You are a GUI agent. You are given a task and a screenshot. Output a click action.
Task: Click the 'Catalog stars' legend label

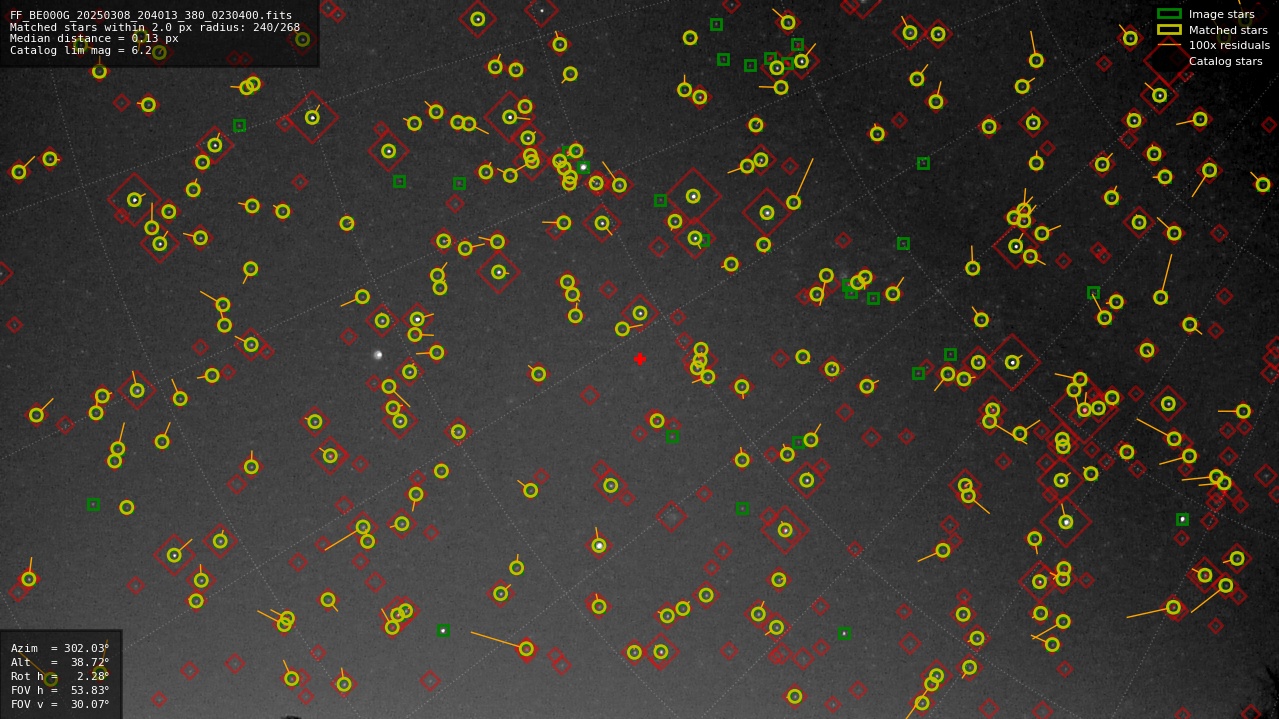1225,61
